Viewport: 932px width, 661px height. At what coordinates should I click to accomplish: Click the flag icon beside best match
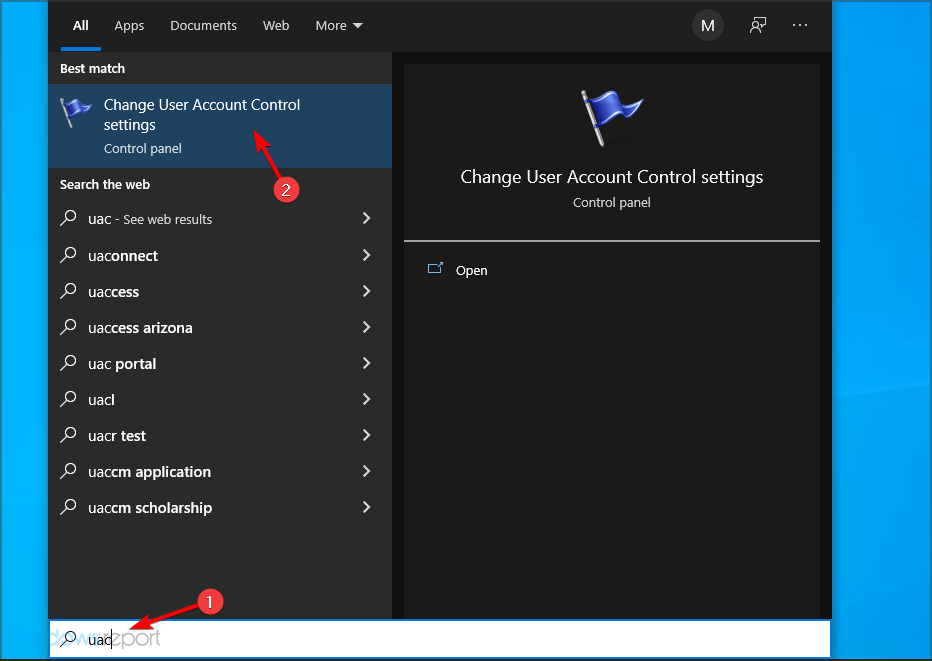tap(76, 112)
